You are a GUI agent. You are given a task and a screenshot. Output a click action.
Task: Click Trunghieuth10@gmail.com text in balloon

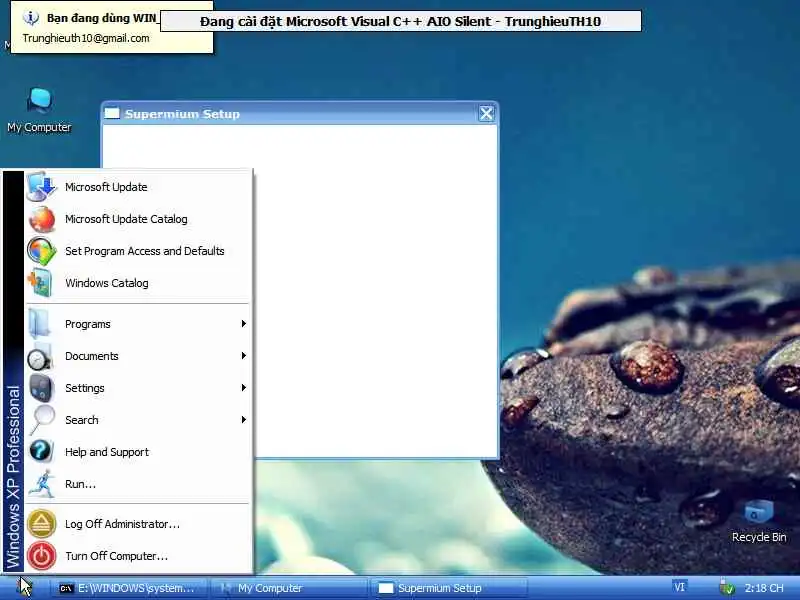pyautogui.click(x=86, y=38)
